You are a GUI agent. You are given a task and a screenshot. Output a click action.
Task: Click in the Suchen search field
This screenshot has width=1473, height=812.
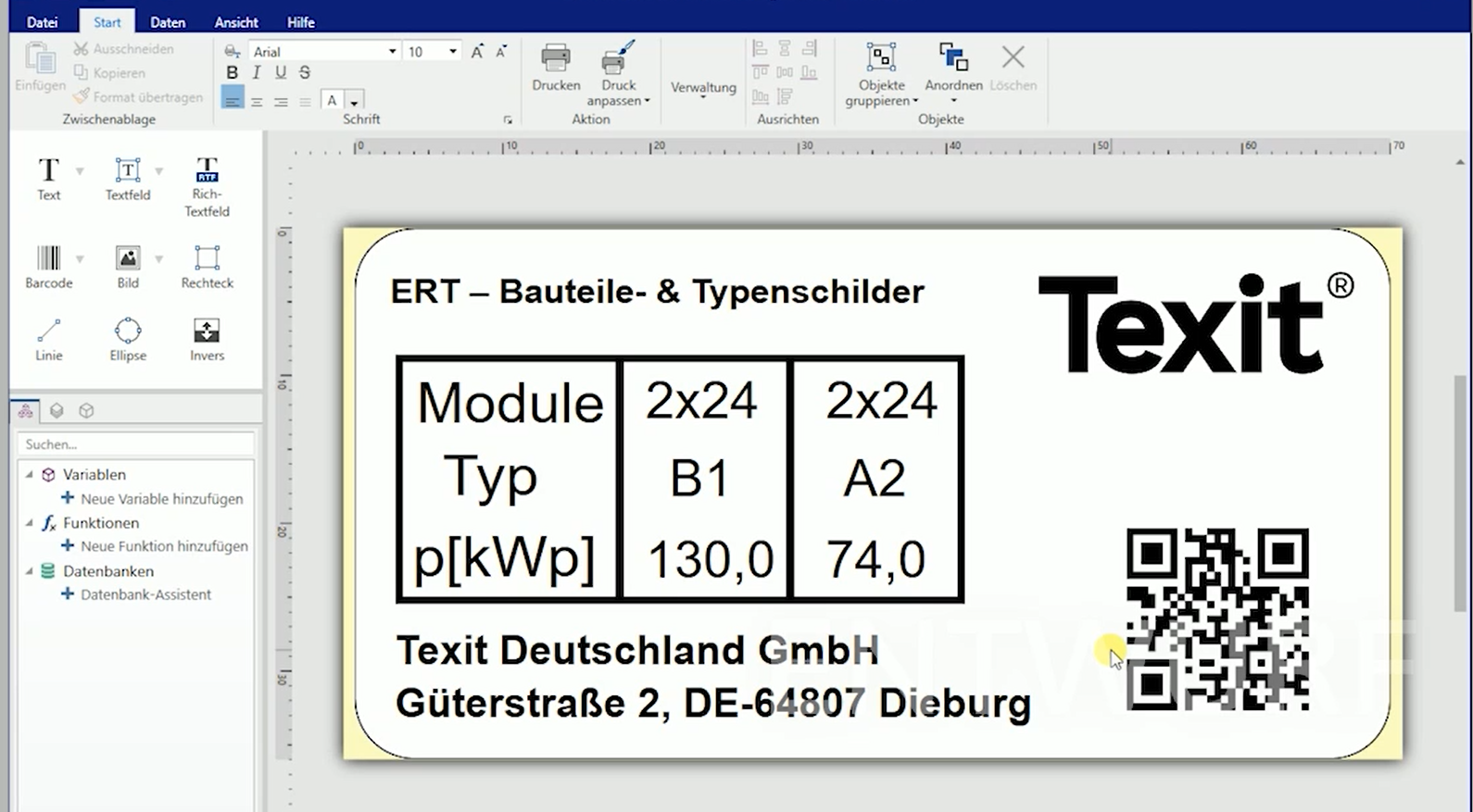[135, 444]
